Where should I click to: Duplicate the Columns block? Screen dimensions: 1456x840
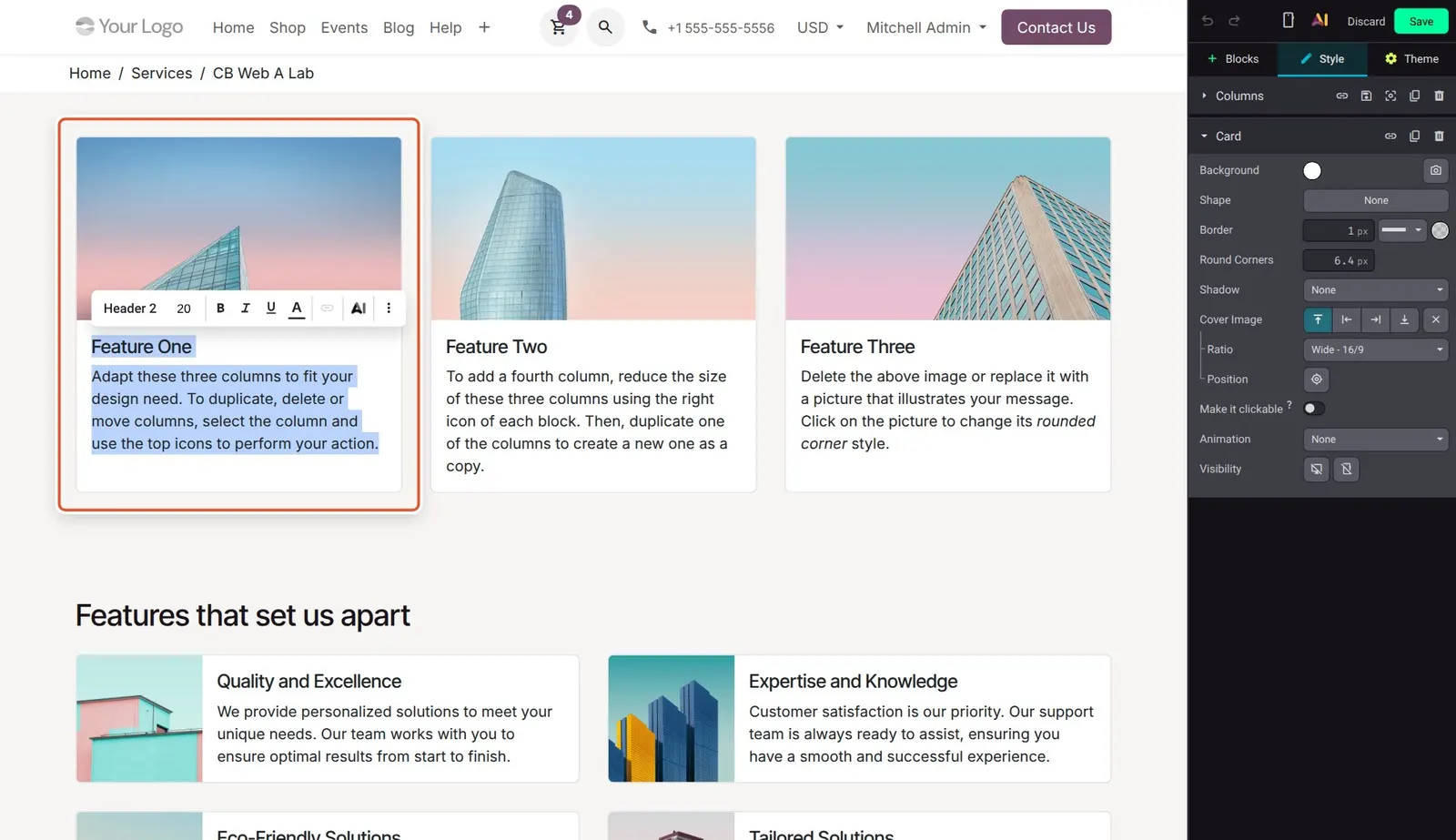point(1414,96)
